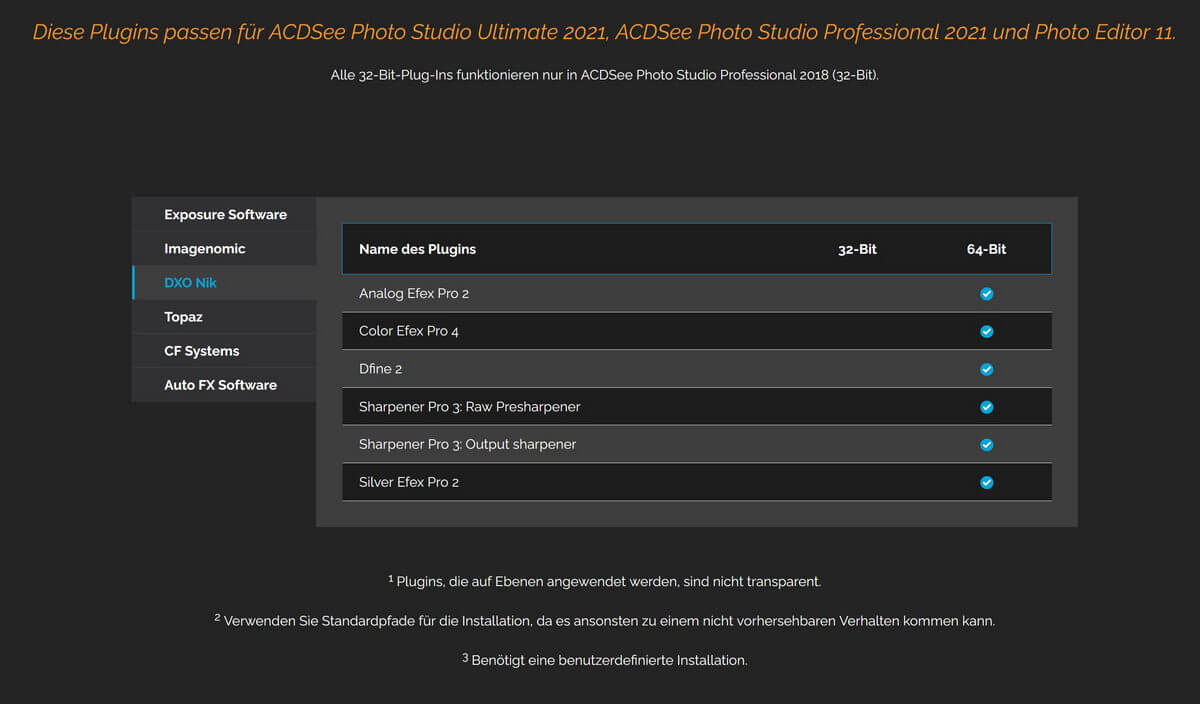This screenshot has width=1200, height=704.
Task: Switch to the Imagenomic tab
Action: click(x=225, y=248)
